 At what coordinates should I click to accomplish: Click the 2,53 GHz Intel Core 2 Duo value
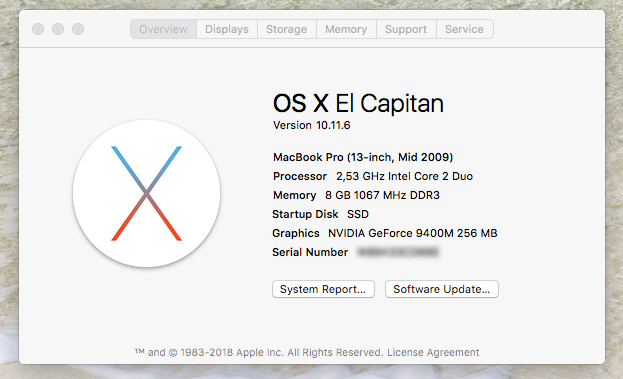pos(404,176)
